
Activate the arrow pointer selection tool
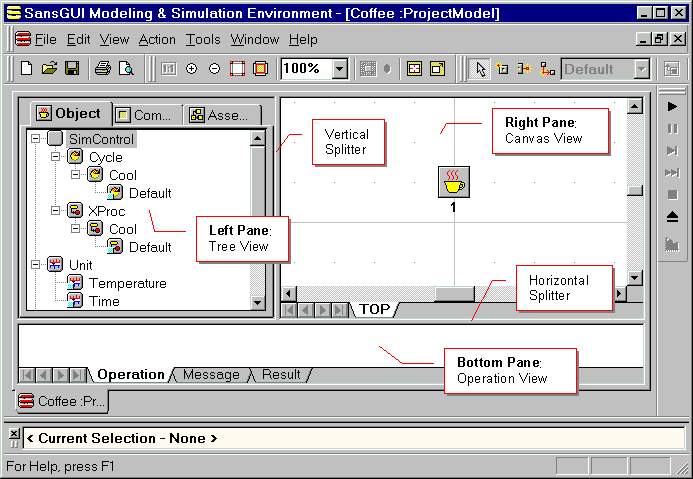tap(480, 69)
